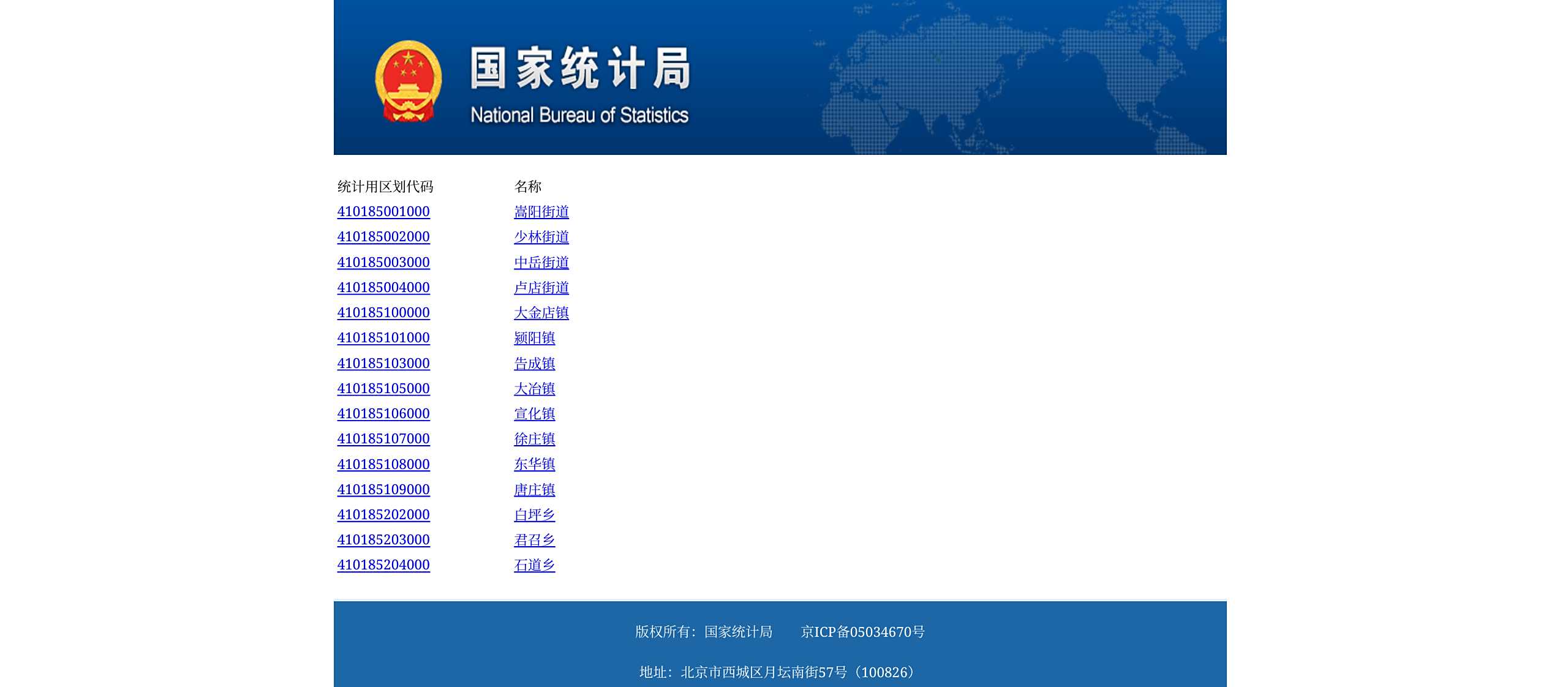Click code 410185106000

tap(383, 414)
